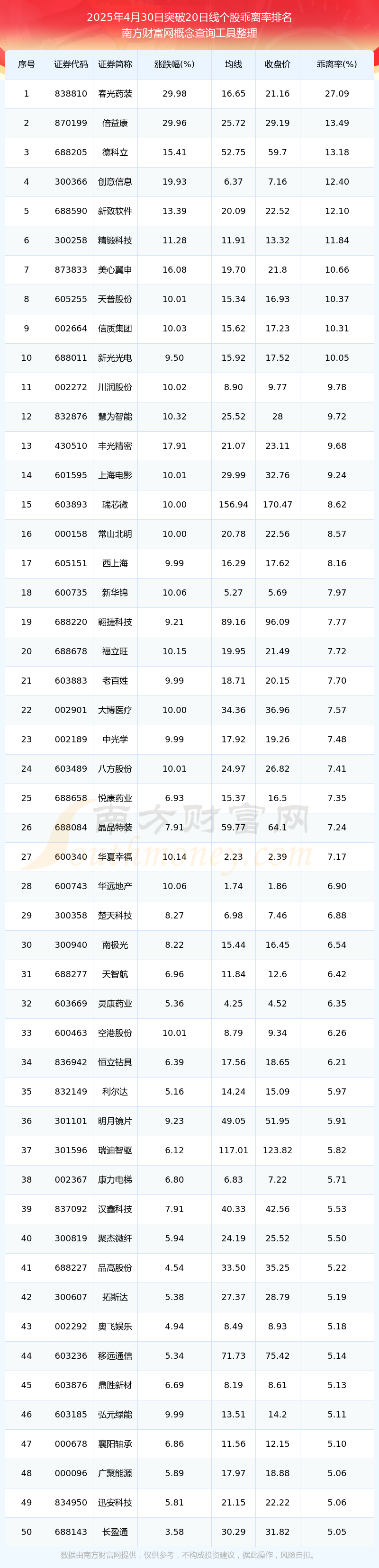The image size is (379, 1568).
Task: Select stock code 688658
Action: click(71, 798)
